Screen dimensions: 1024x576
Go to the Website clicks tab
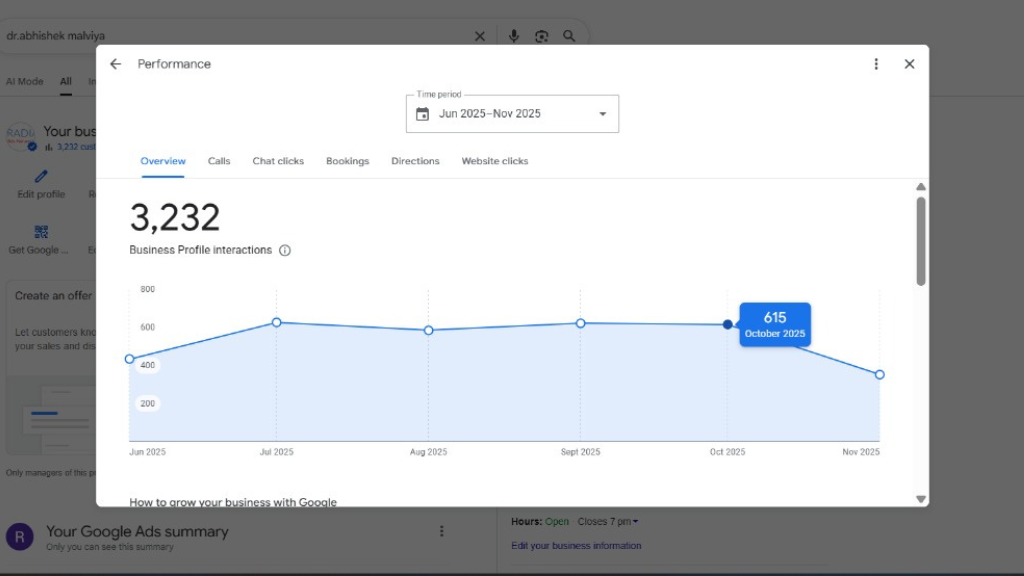click(x=495, y=161)
